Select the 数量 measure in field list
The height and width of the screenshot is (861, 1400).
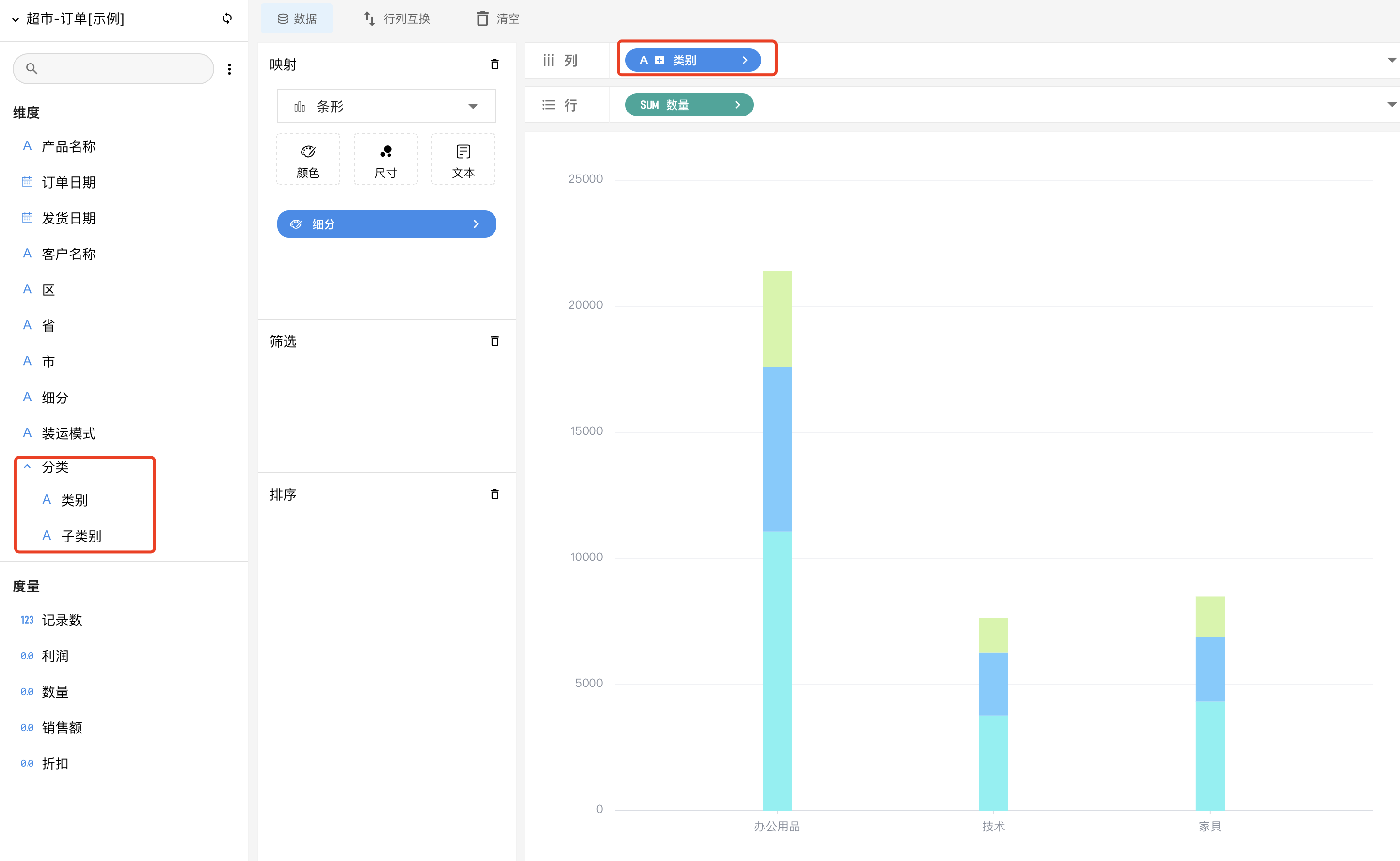(x=55, y=692)
